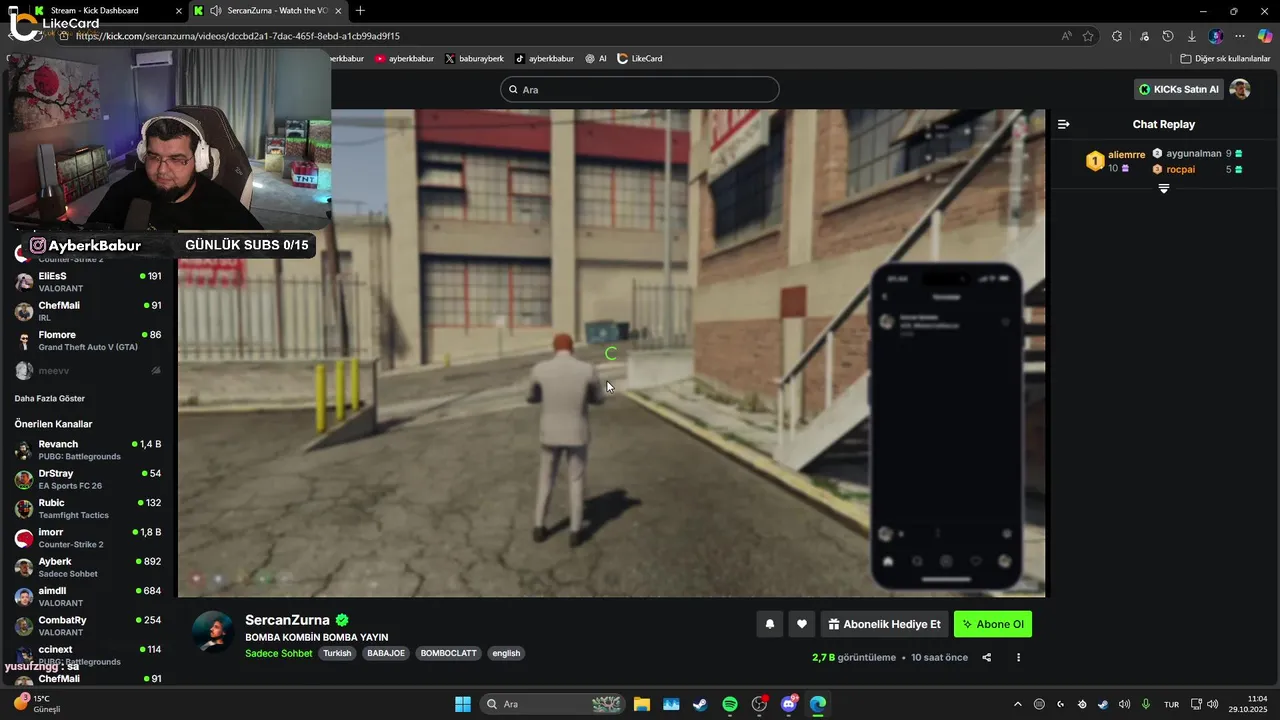This screenshot has width=1280, height=720.
Task: Click the Turkish tag
Action: coord(337,653)
